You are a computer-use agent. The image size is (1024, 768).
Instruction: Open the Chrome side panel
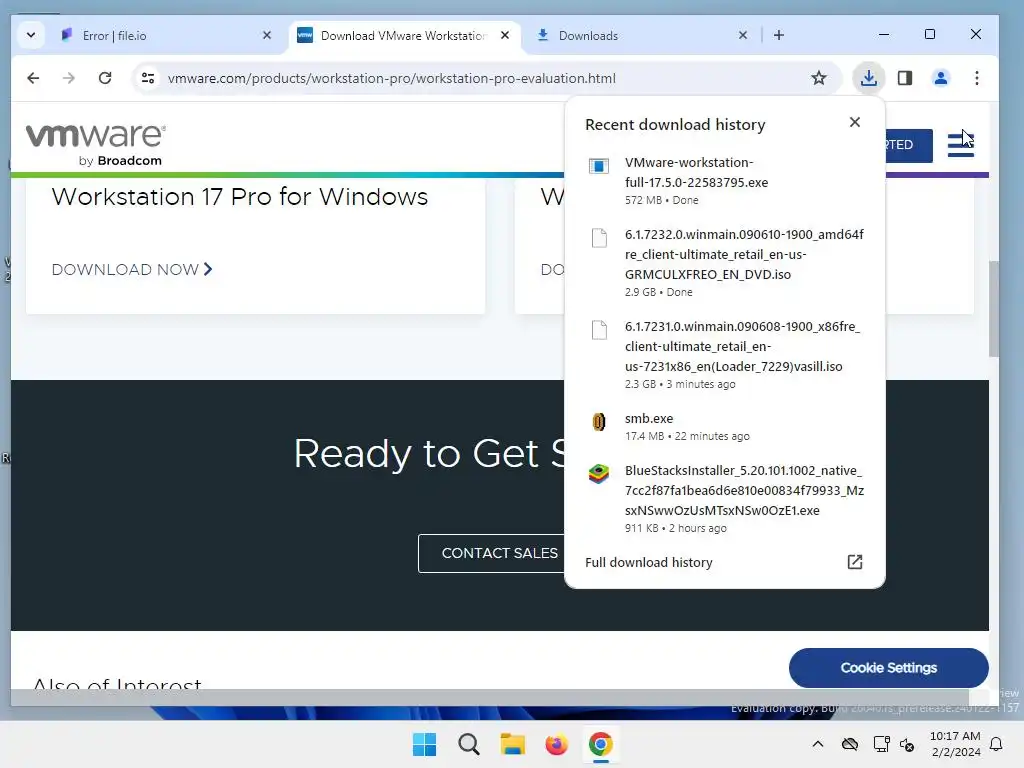[904, 78]
